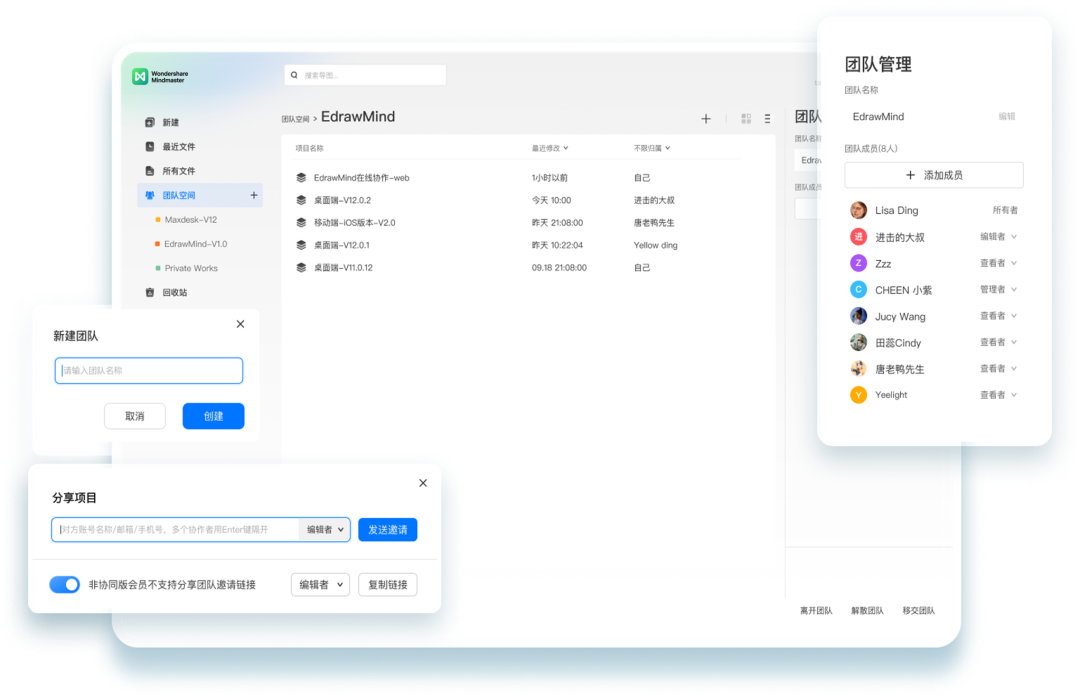Click the 创建 button
1080x696 pixels.
(x=213, y=417)
